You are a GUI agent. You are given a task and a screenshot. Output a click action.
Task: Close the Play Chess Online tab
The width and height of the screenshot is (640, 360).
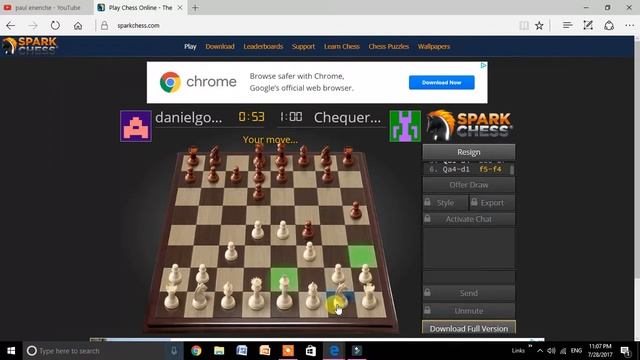tap(180, 7)
